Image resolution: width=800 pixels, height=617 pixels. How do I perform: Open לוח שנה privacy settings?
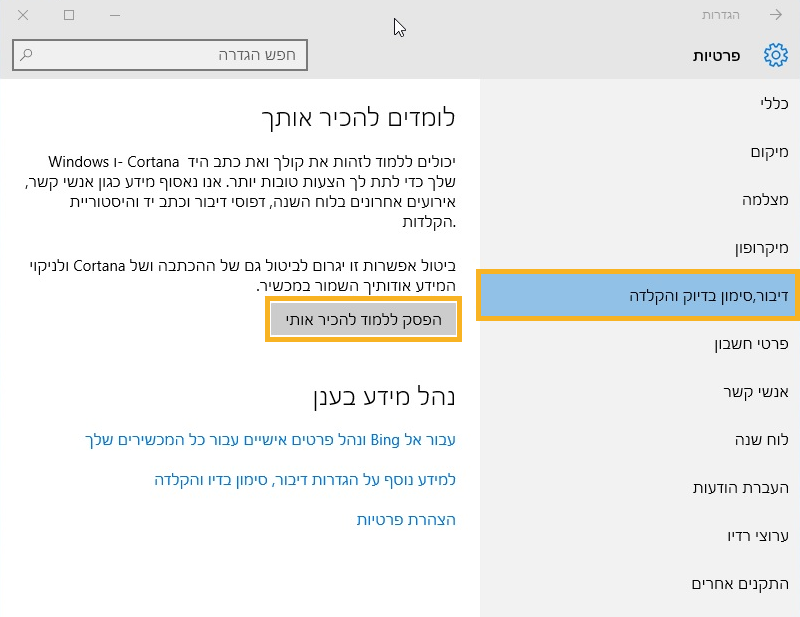761,440
